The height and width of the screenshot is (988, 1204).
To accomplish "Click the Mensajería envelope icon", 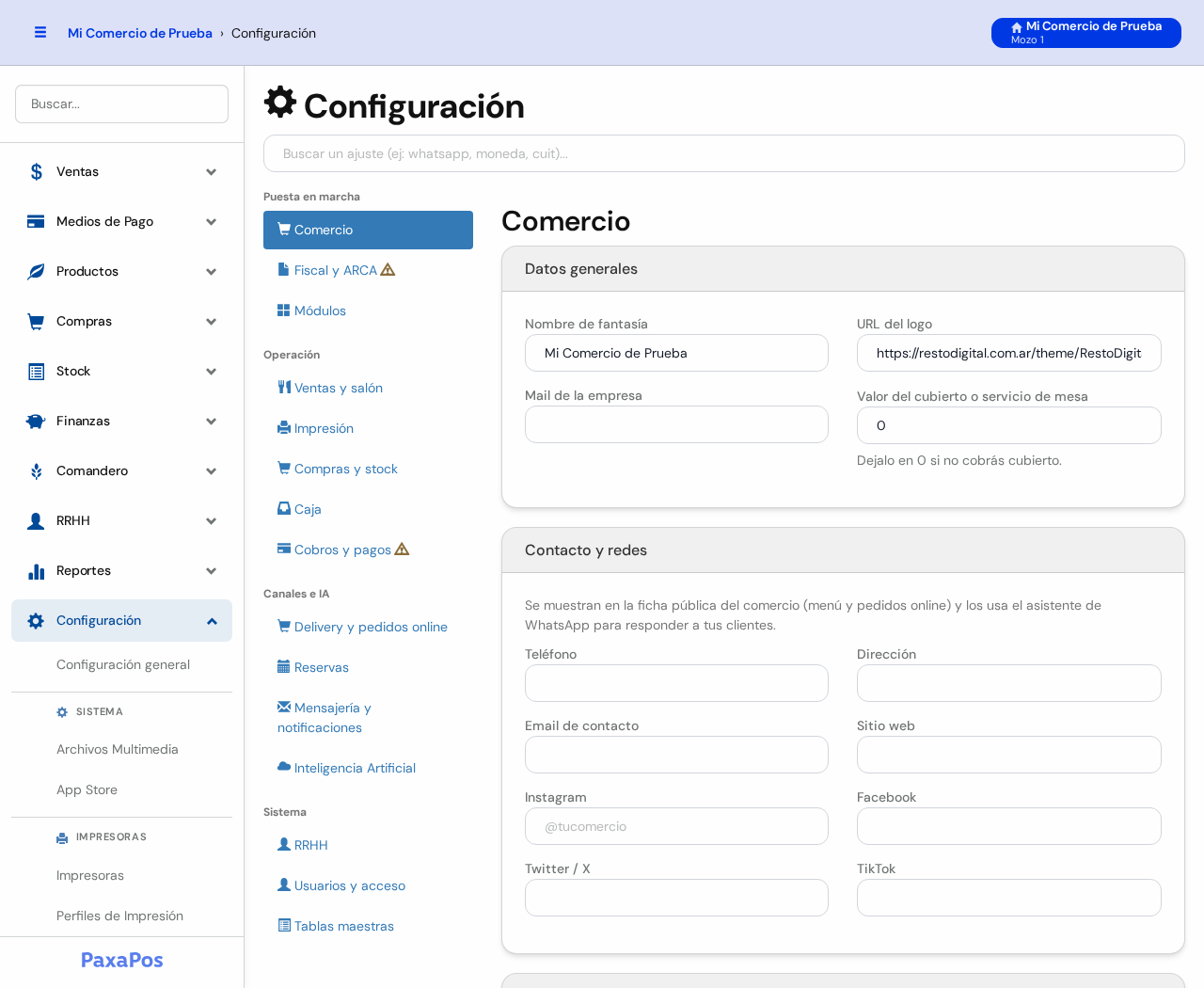I will coord(283,707).
